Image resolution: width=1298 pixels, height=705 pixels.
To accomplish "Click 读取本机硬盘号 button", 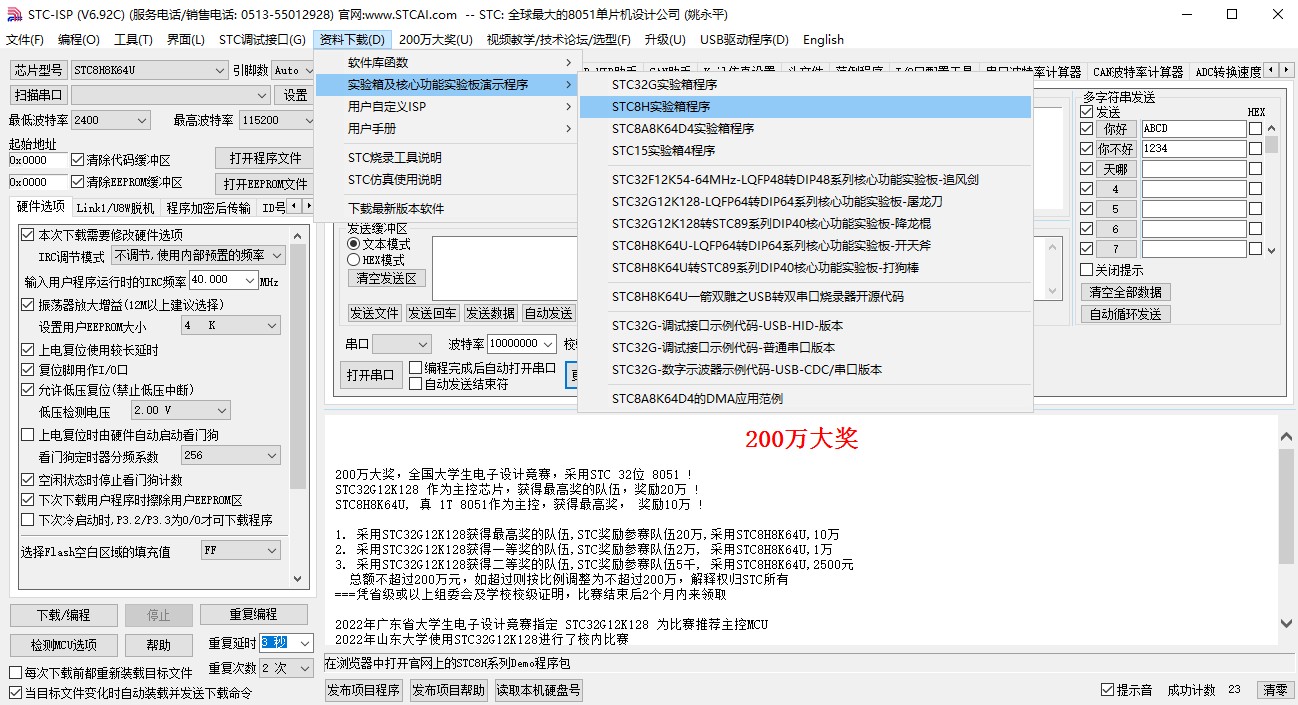I will coord(538,690).
